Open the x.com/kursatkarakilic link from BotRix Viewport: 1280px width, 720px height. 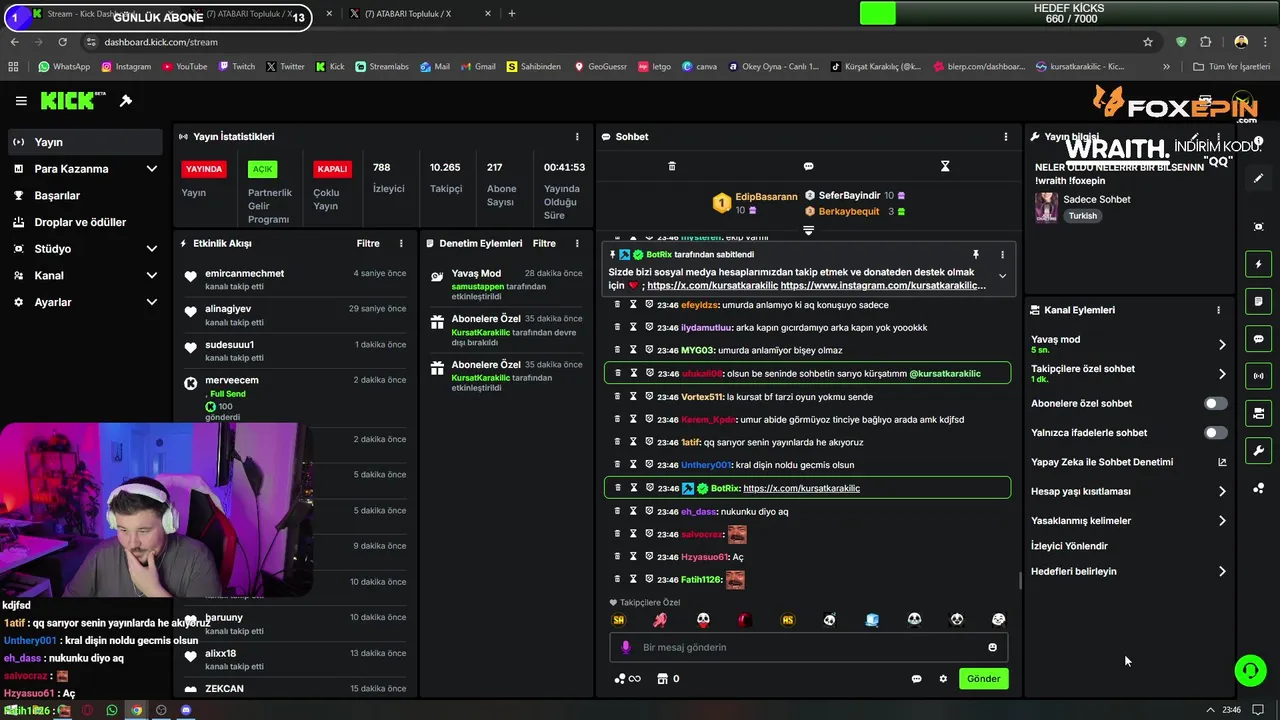click(x=801, y=488)
